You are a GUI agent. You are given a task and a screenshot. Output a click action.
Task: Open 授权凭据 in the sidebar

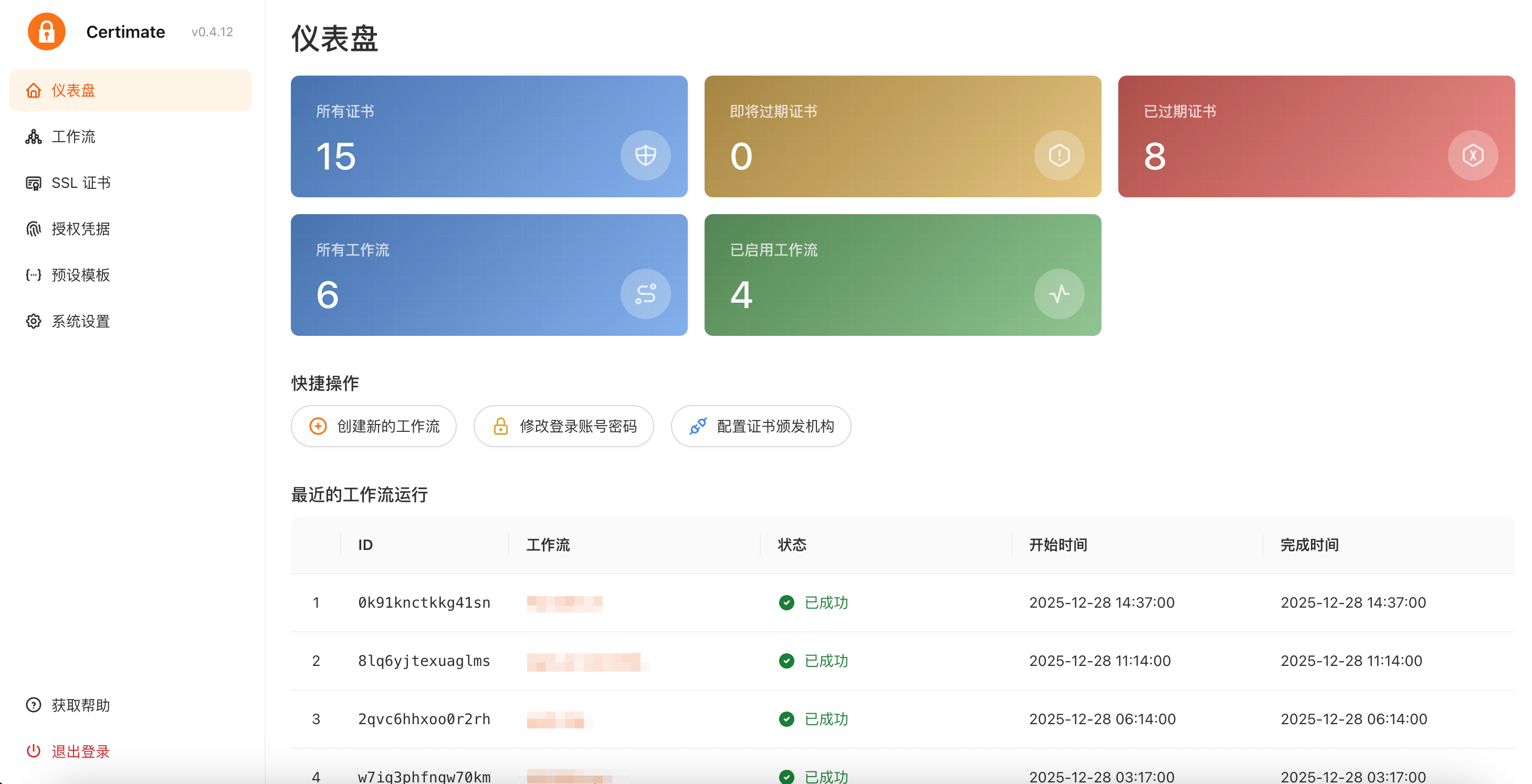[80, 229]
